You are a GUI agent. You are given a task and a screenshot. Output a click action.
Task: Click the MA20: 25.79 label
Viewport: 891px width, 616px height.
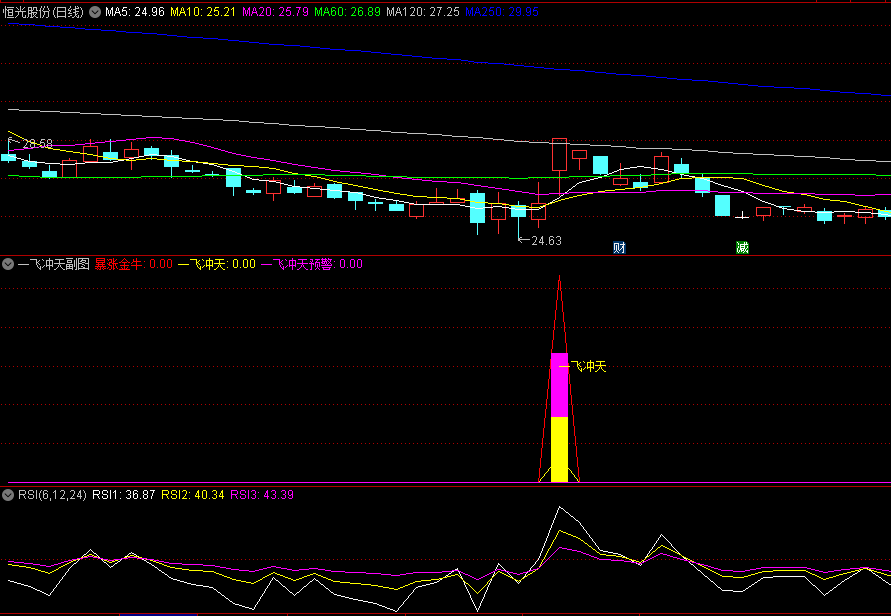[x=276, y=12]
